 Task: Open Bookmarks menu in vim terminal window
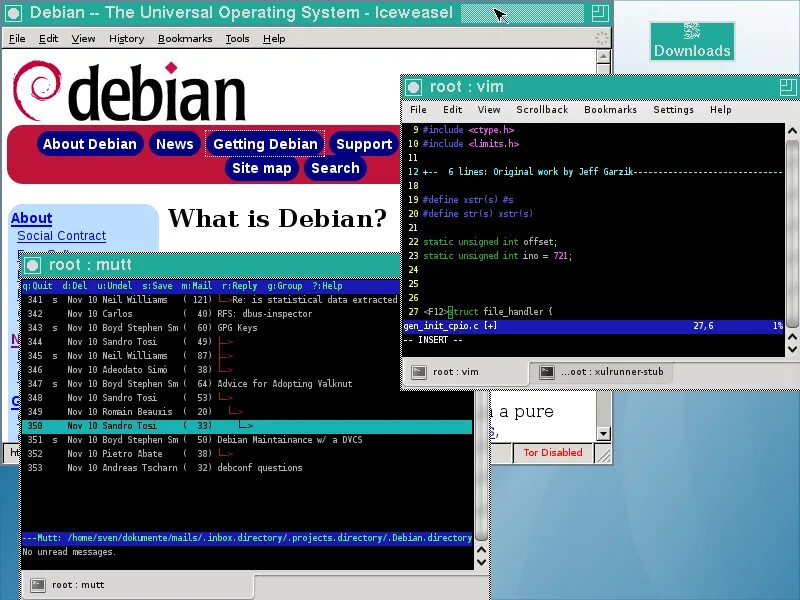(610, 110)
